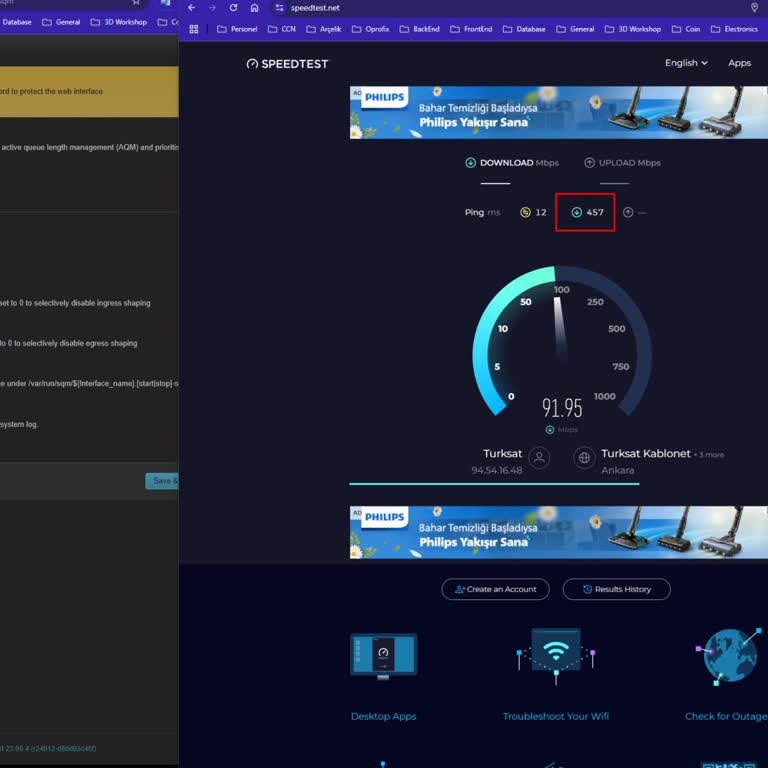Open 3D Workshop folder in left window
Image resolution: width=768 pixels, height=768 pixels.
[119, 22]
